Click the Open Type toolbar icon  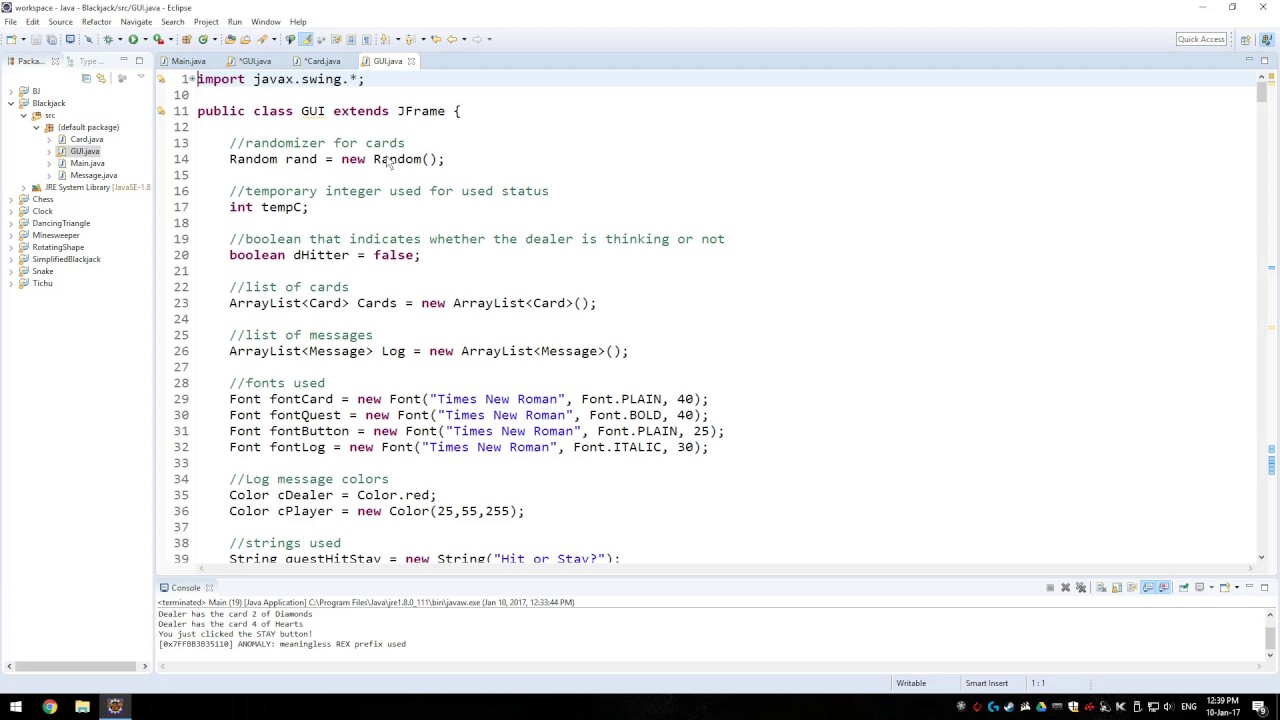[x=230, y=39]
